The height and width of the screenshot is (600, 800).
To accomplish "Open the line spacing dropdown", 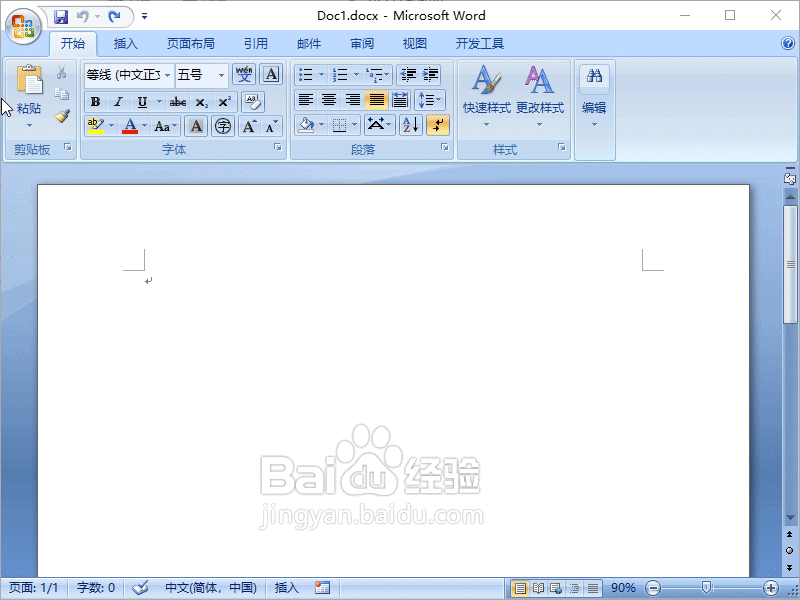I will 430,99.
